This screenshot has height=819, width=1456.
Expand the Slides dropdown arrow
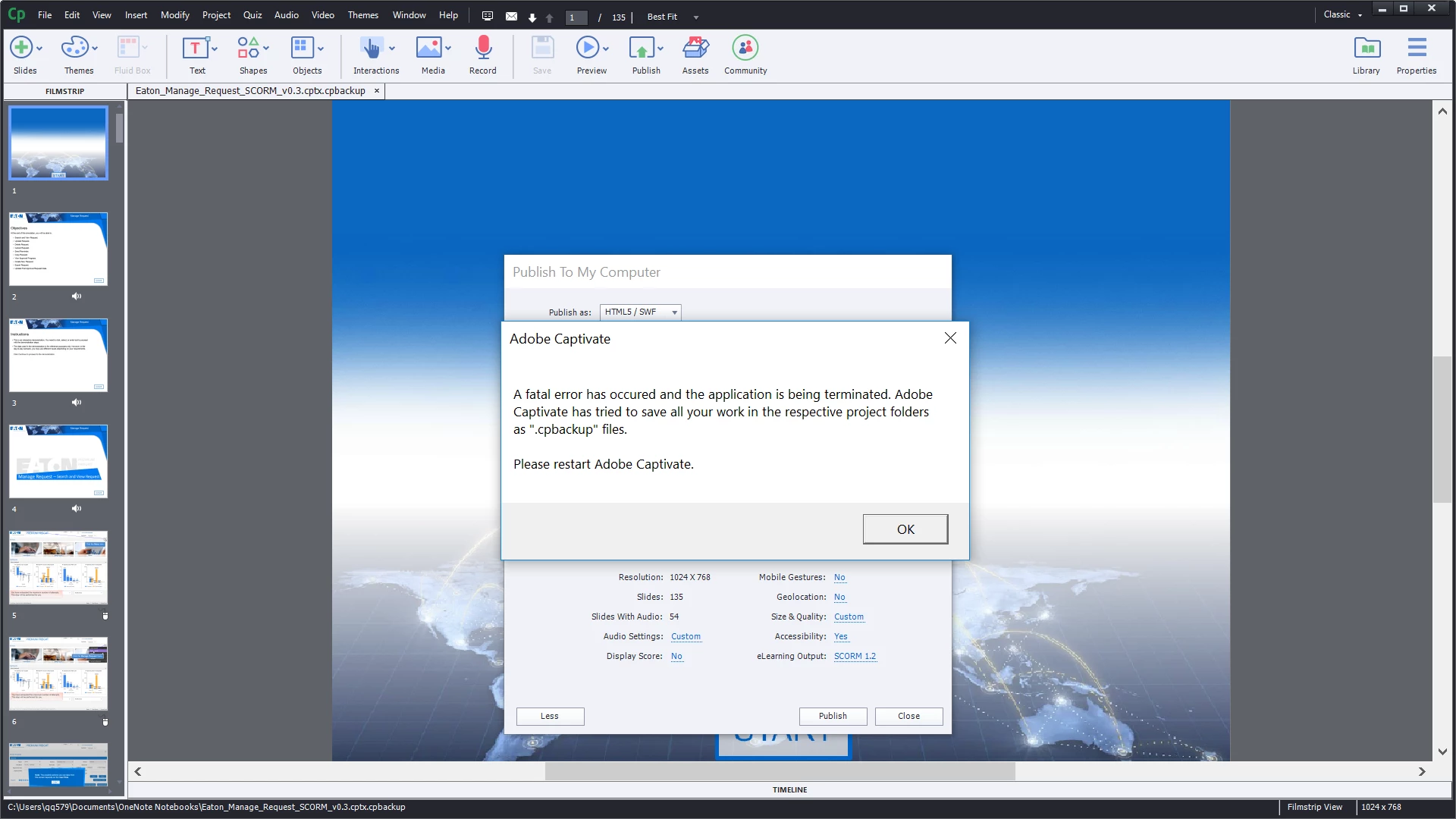[x=39, y=49]
